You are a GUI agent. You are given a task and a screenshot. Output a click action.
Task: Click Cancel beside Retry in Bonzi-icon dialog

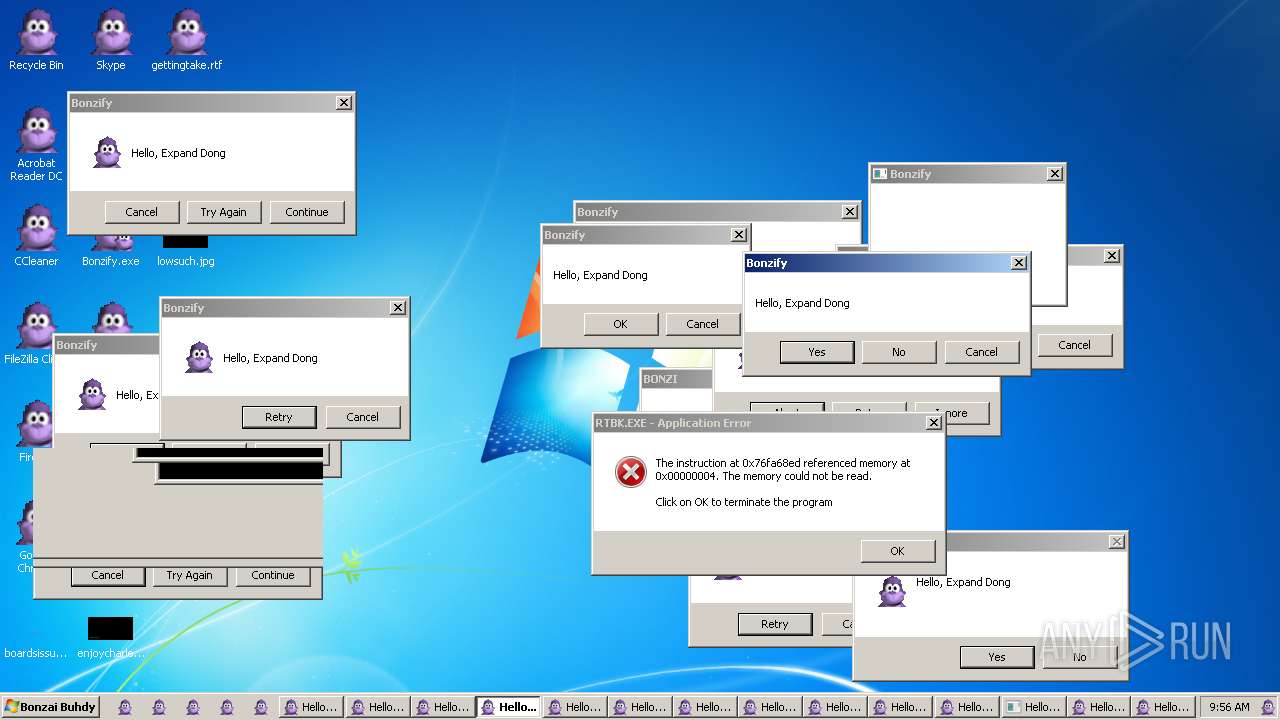[362, 417]
